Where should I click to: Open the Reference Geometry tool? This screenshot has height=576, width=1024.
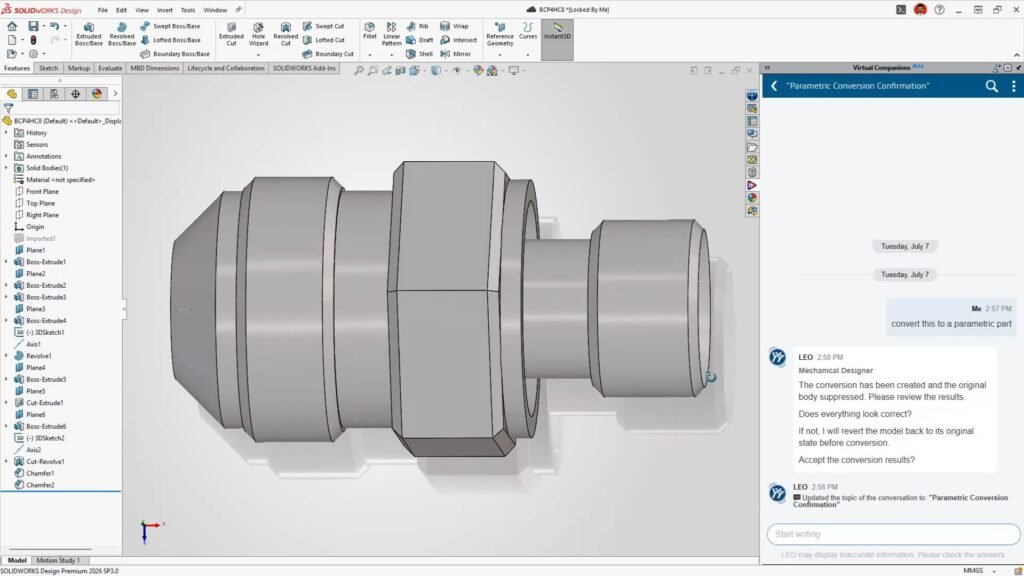(500, 34)
